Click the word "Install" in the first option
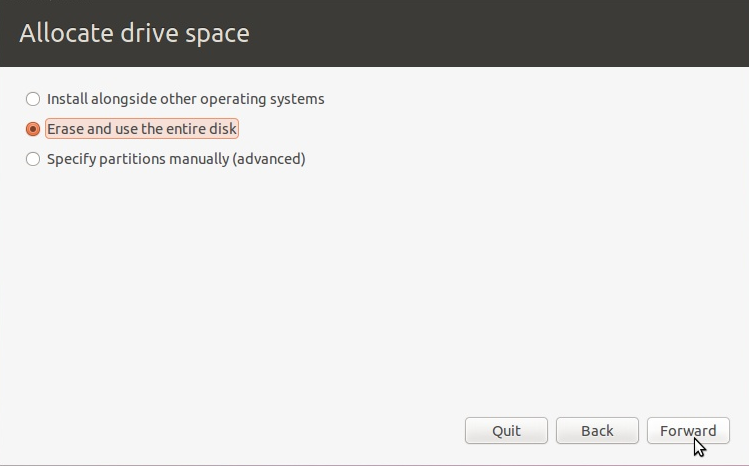 67,99
